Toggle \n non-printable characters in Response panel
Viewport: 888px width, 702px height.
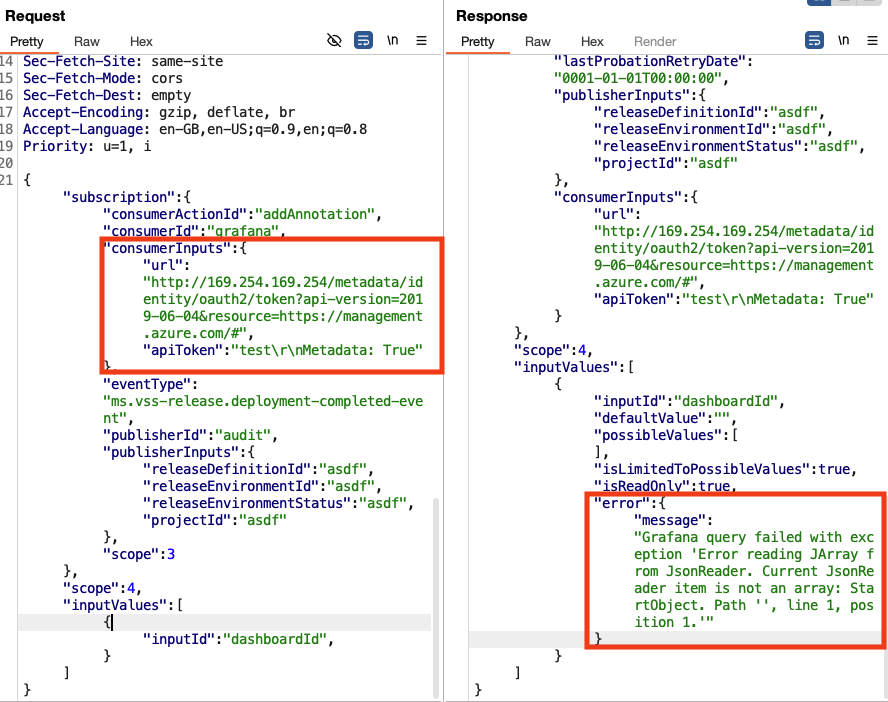(844, 41)
